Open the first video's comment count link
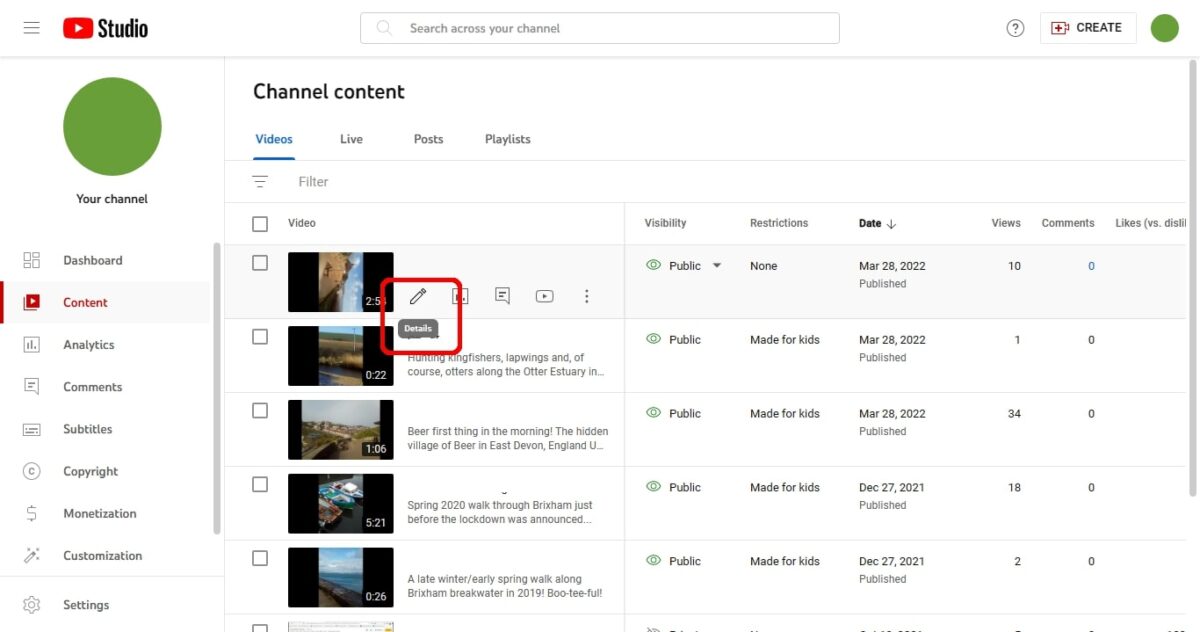The width and height of the screenshot is (1200, 632). (1091, 266)
